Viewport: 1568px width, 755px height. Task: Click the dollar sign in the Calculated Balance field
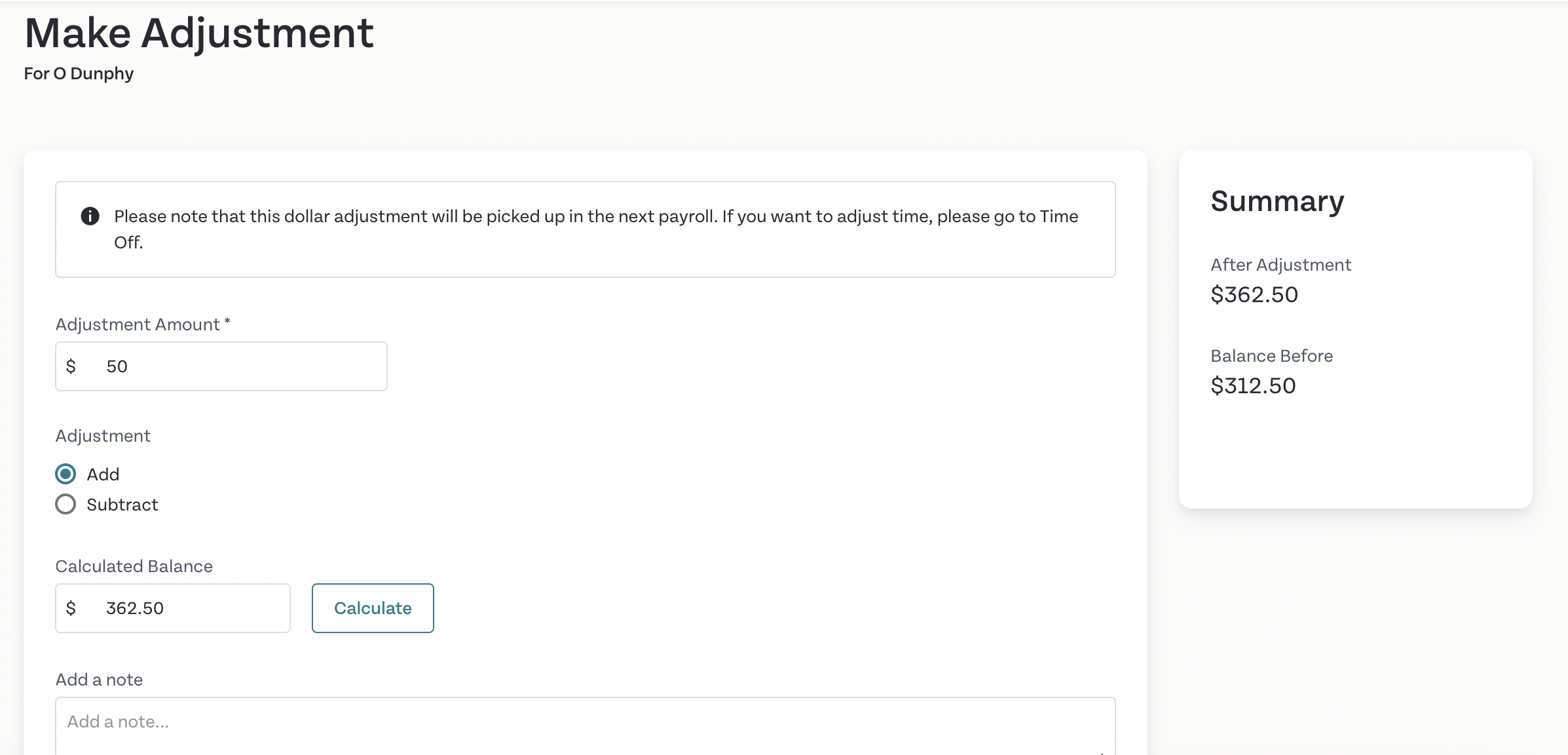[71, 608]
